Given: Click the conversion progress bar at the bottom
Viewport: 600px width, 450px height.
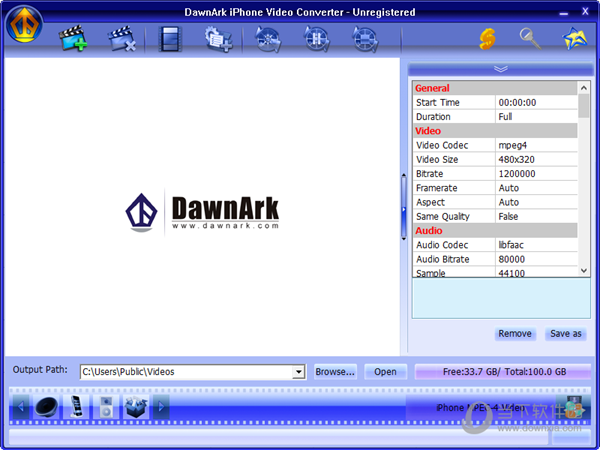Looking at the screenshot, I should (279, 436).
